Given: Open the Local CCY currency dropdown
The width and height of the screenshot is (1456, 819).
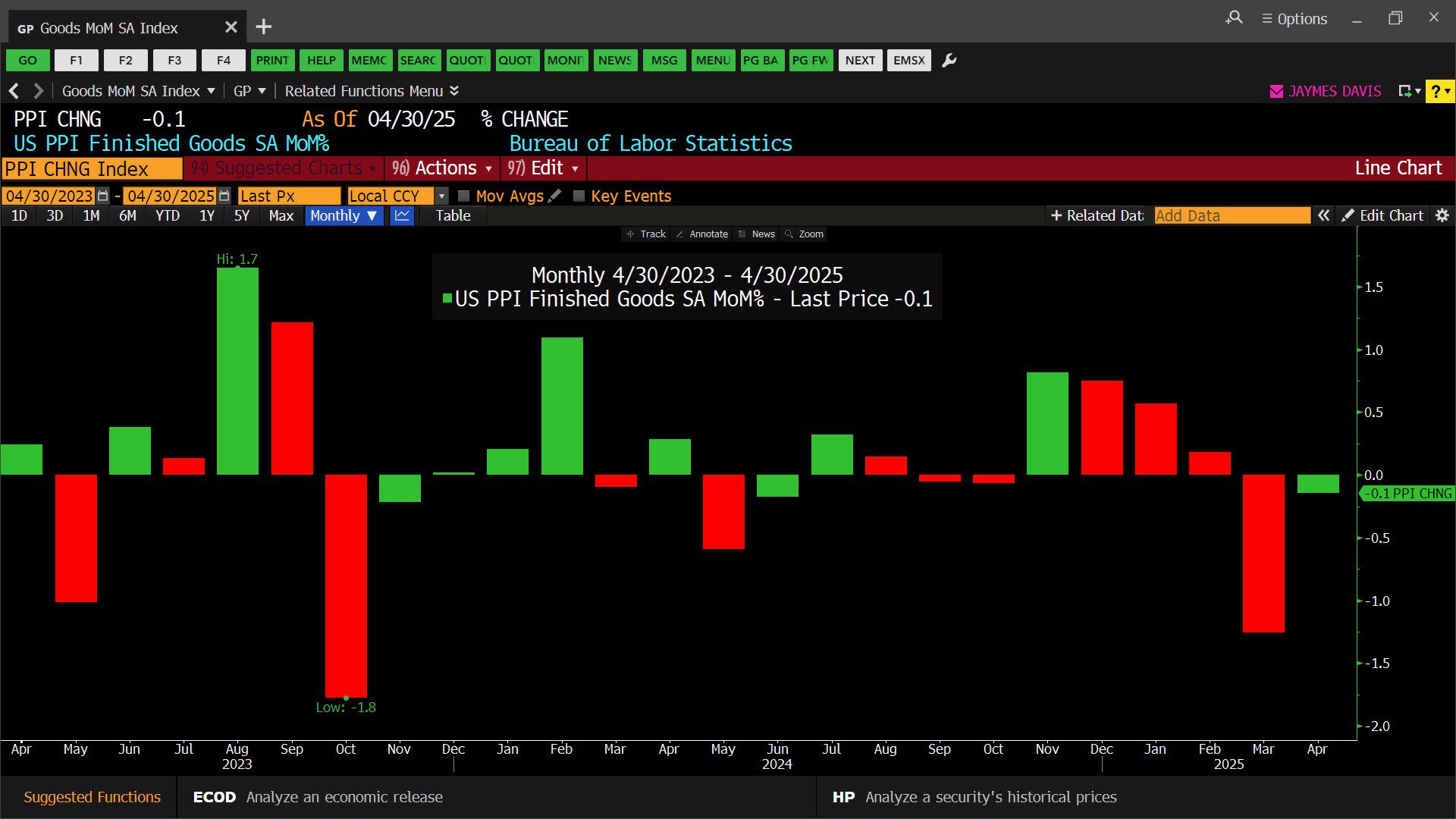Looking at the screenshot, I should click(441, 196).
